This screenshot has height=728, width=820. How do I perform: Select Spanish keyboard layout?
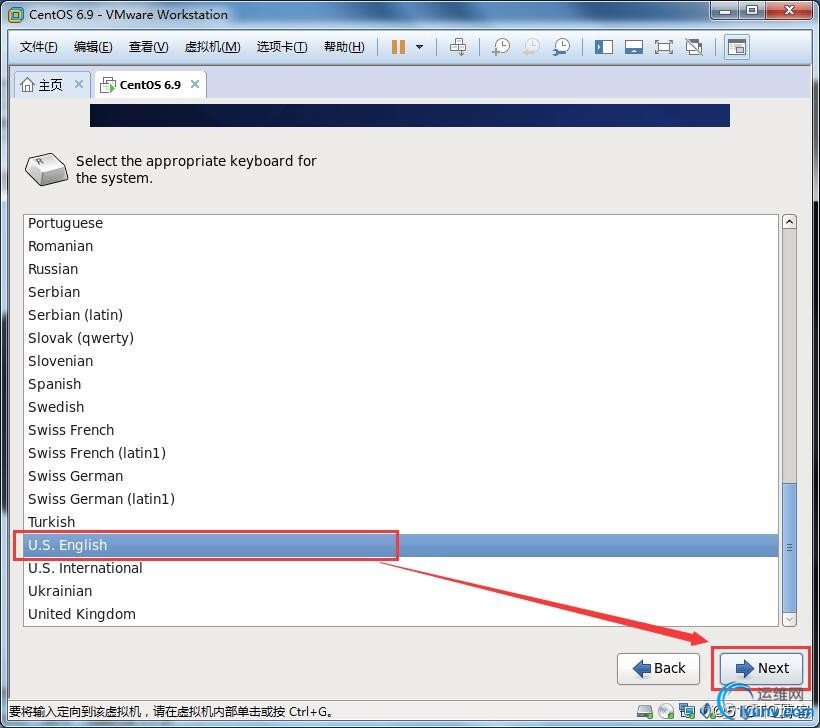[401, 384]
